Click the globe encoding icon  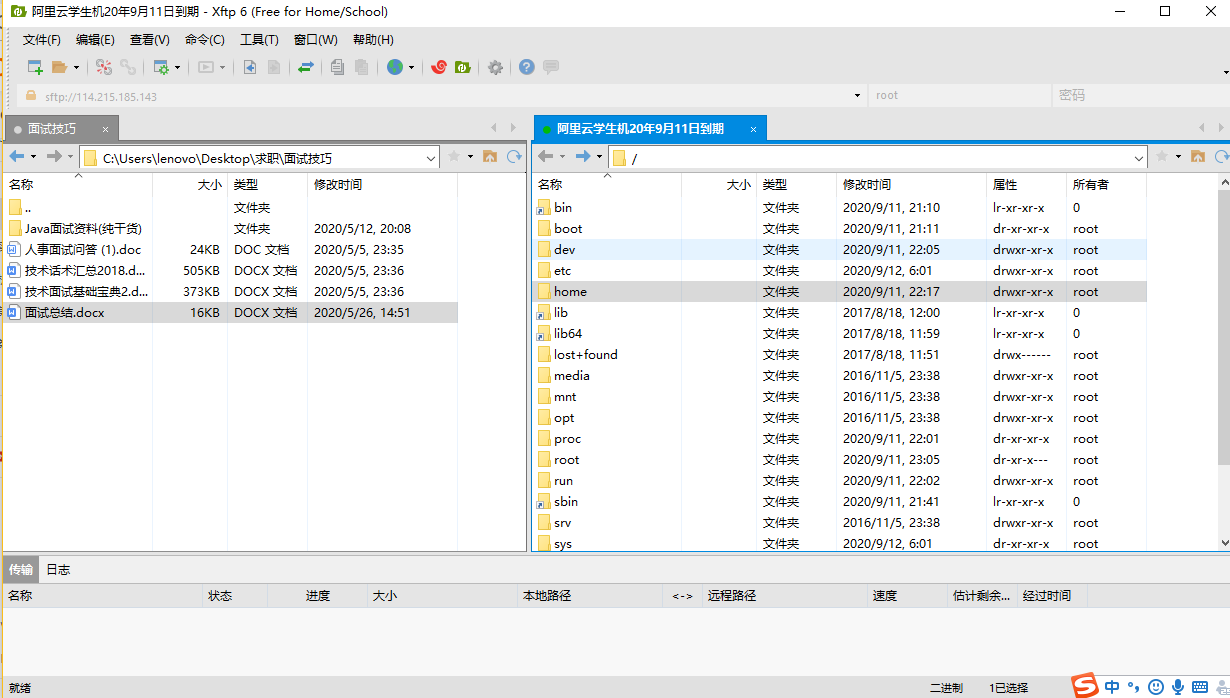tap(395, 67)
